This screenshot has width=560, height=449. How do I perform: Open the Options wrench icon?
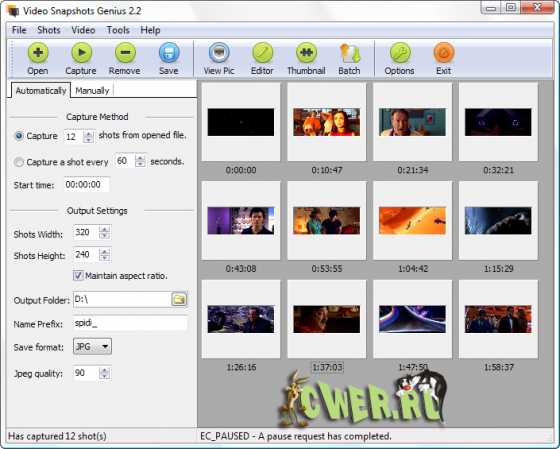click(x=400, y=53)
